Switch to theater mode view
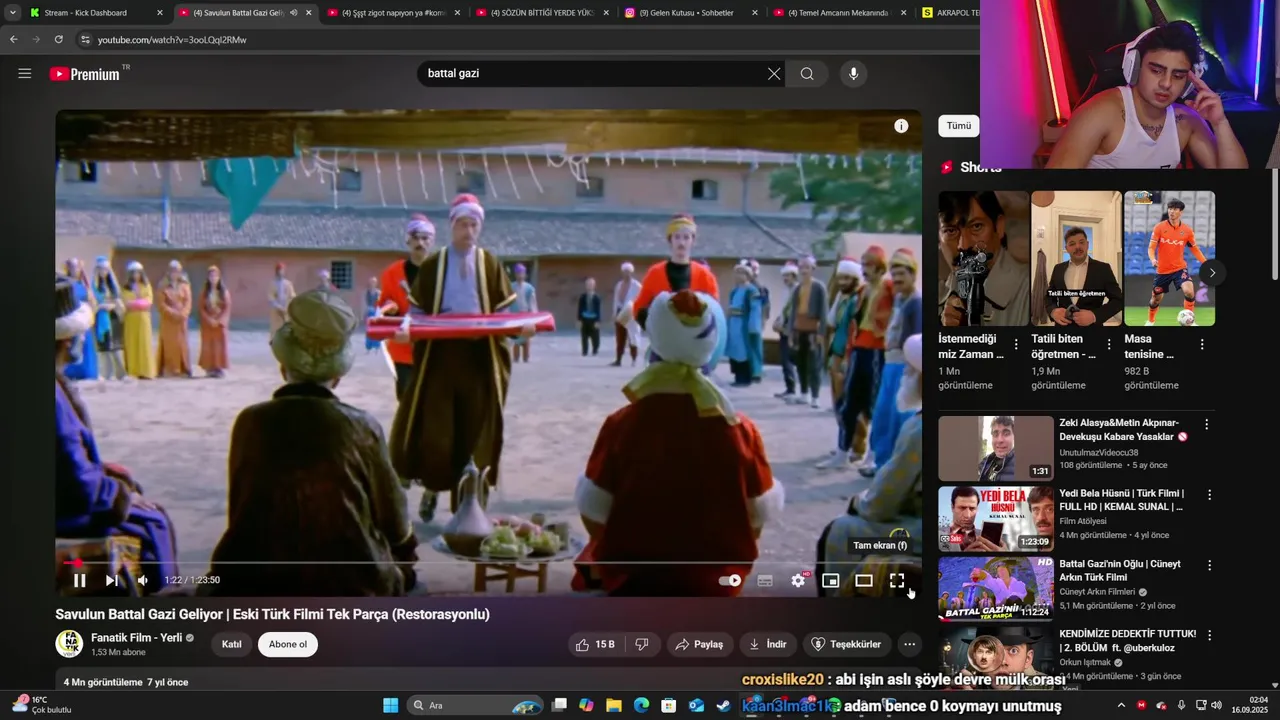Image resolution: width=1280 pixels, height=720 pixels. click(x=864, y=580)
